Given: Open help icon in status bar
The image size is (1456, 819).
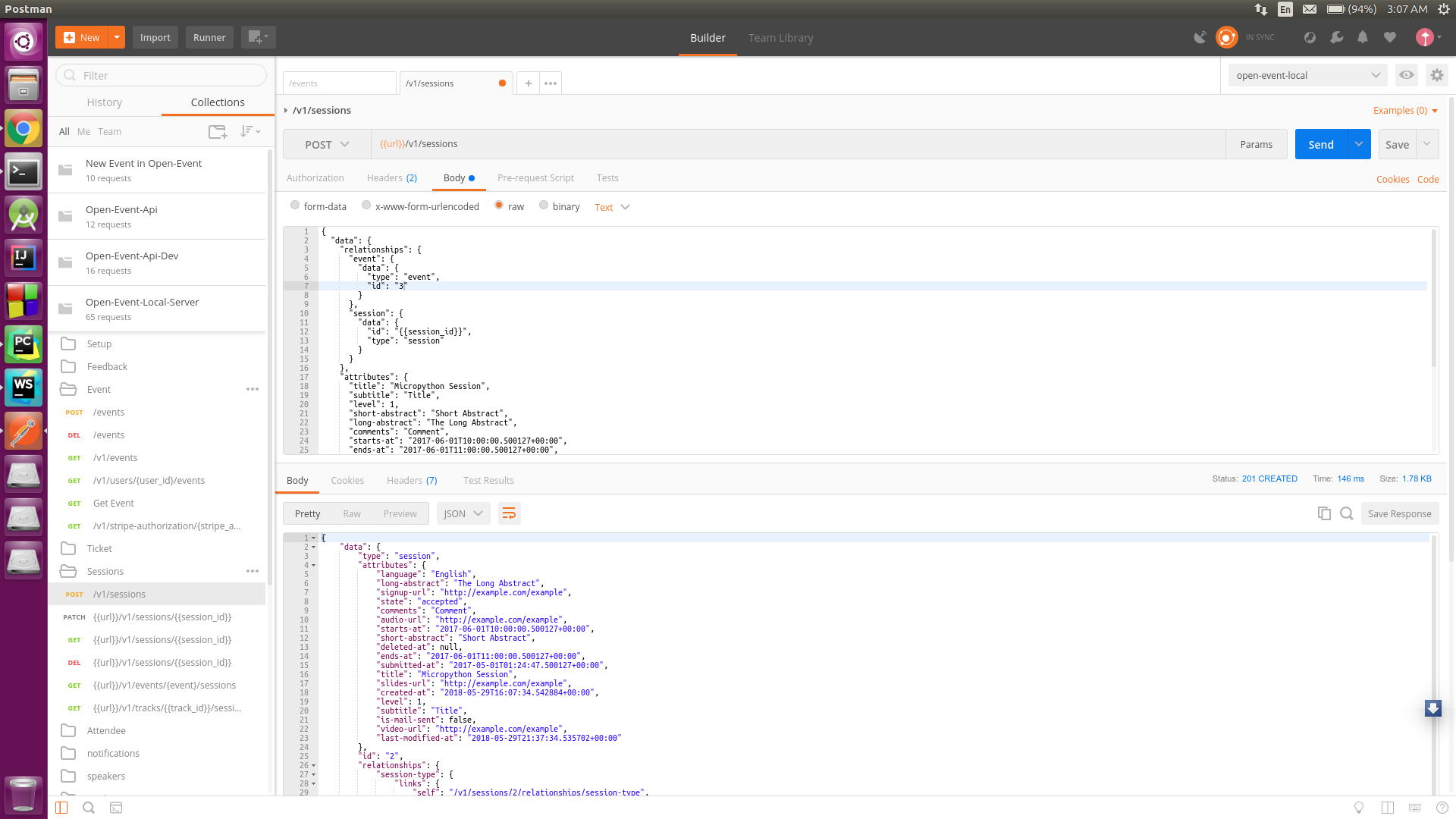Looking at the screenshot, I should [1442, 808].
